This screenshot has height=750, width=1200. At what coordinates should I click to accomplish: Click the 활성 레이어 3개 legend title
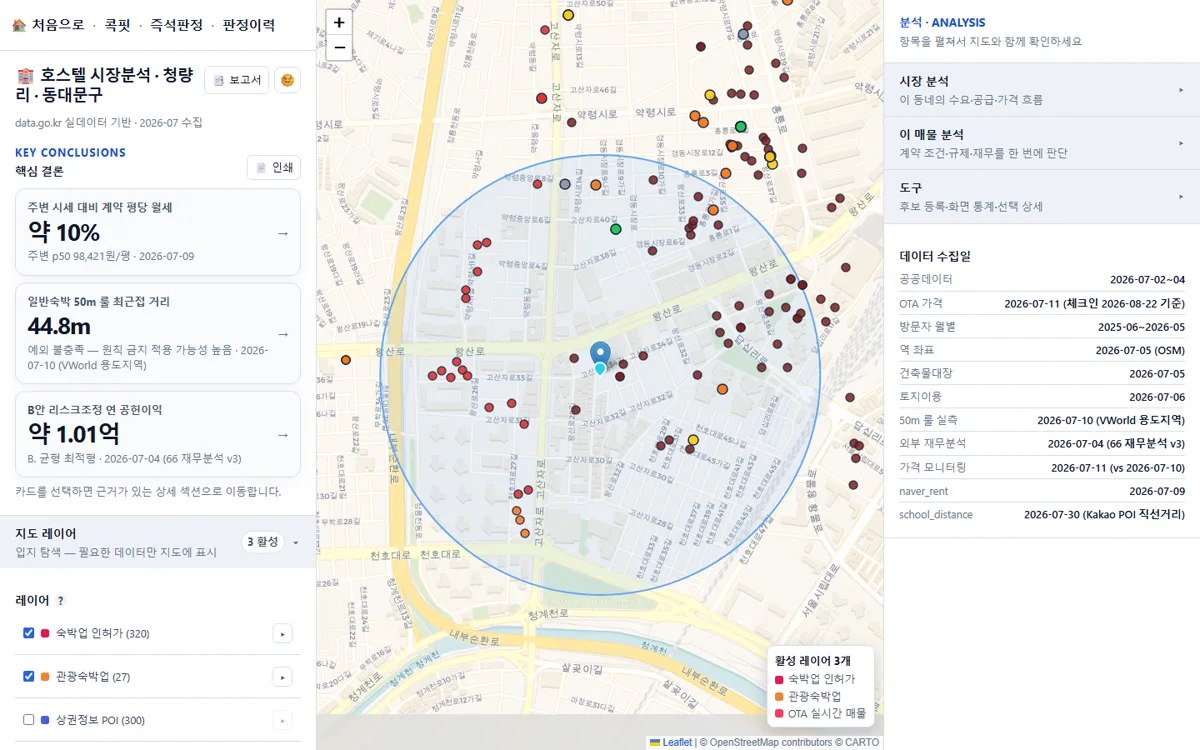(x=813, y=660)
